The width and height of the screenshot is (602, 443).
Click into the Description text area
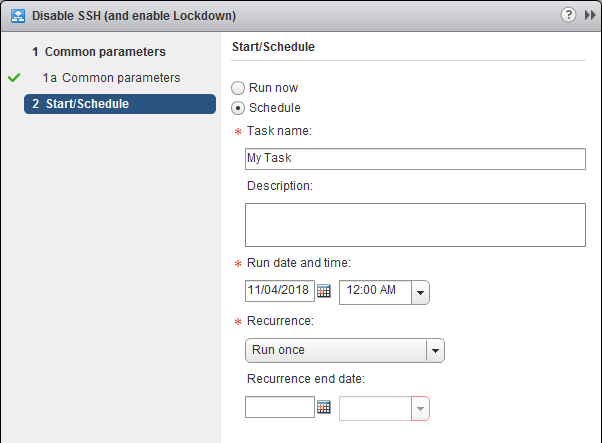415,224
